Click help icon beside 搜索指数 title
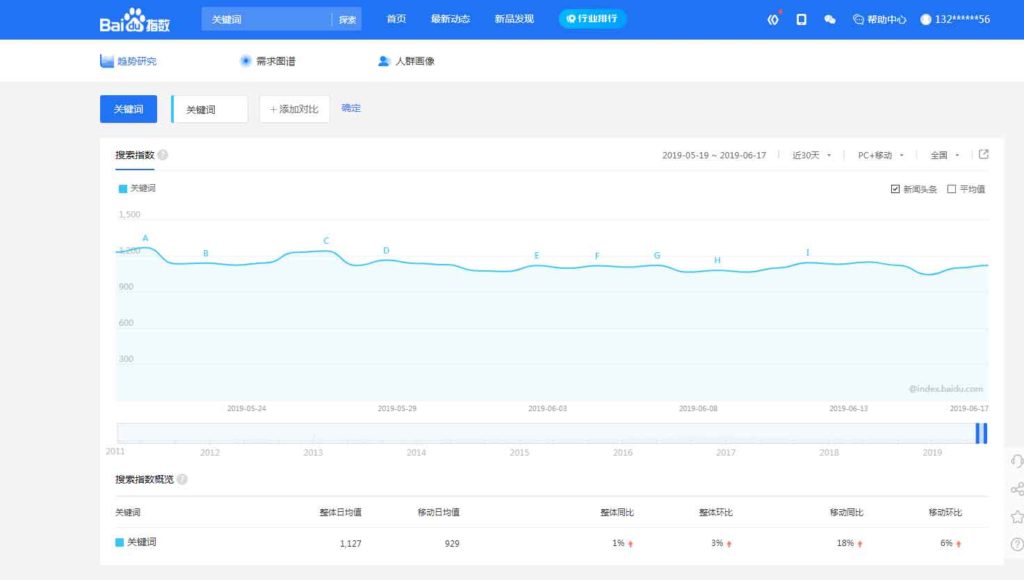 point(163,155)
